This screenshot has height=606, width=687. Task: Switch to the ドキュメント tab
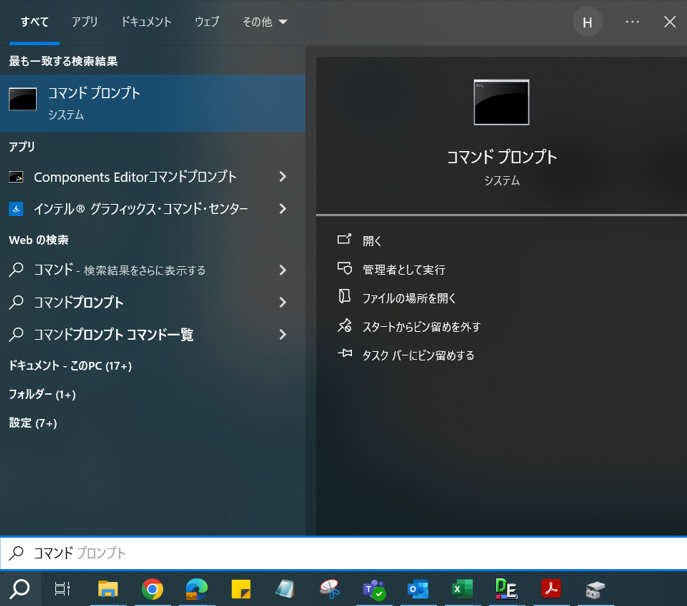146,22
